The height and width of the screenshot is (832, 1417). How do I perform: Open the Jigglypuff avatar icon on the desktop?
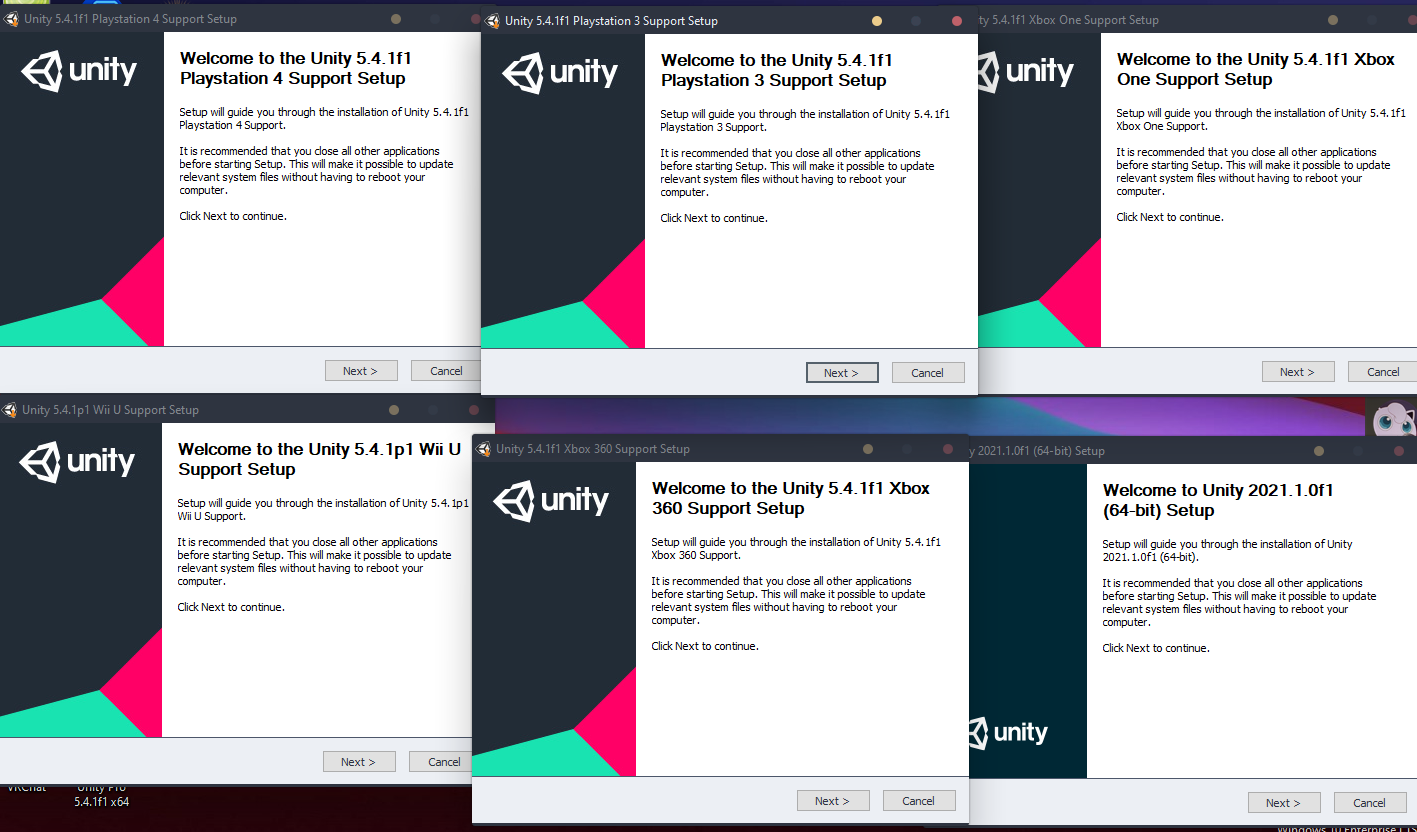pyautogui.click(x=1393, y=419)
